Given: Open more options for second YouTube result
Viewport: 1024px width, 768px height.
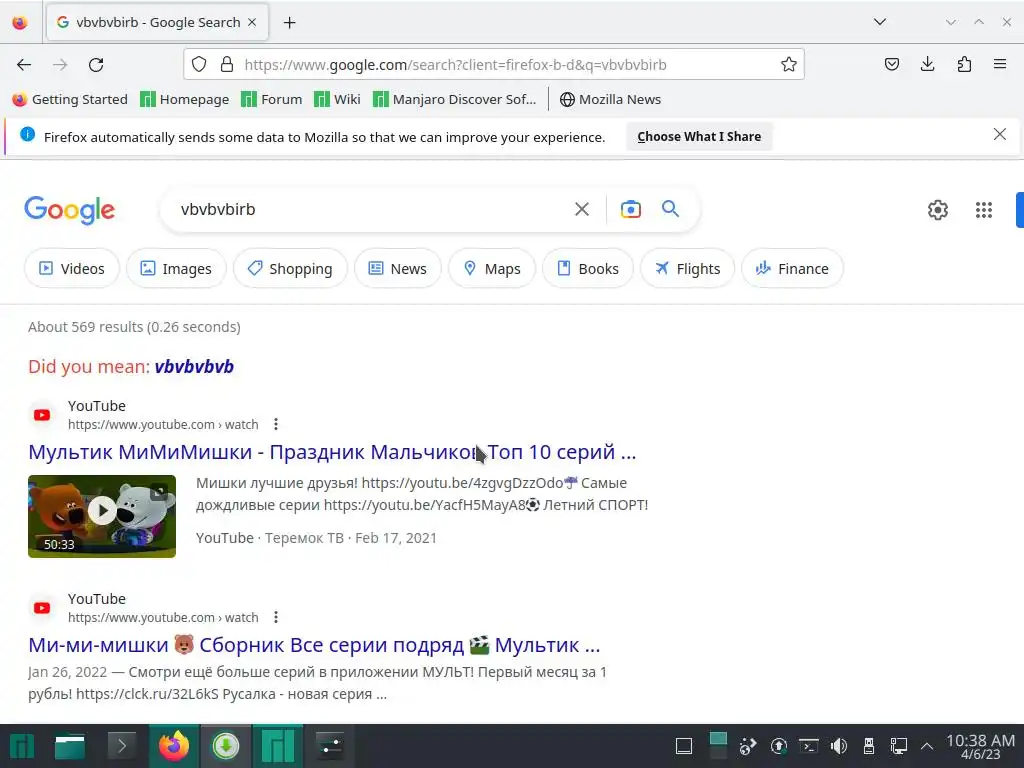Looking at the screenshot, I should coord(276,617).
